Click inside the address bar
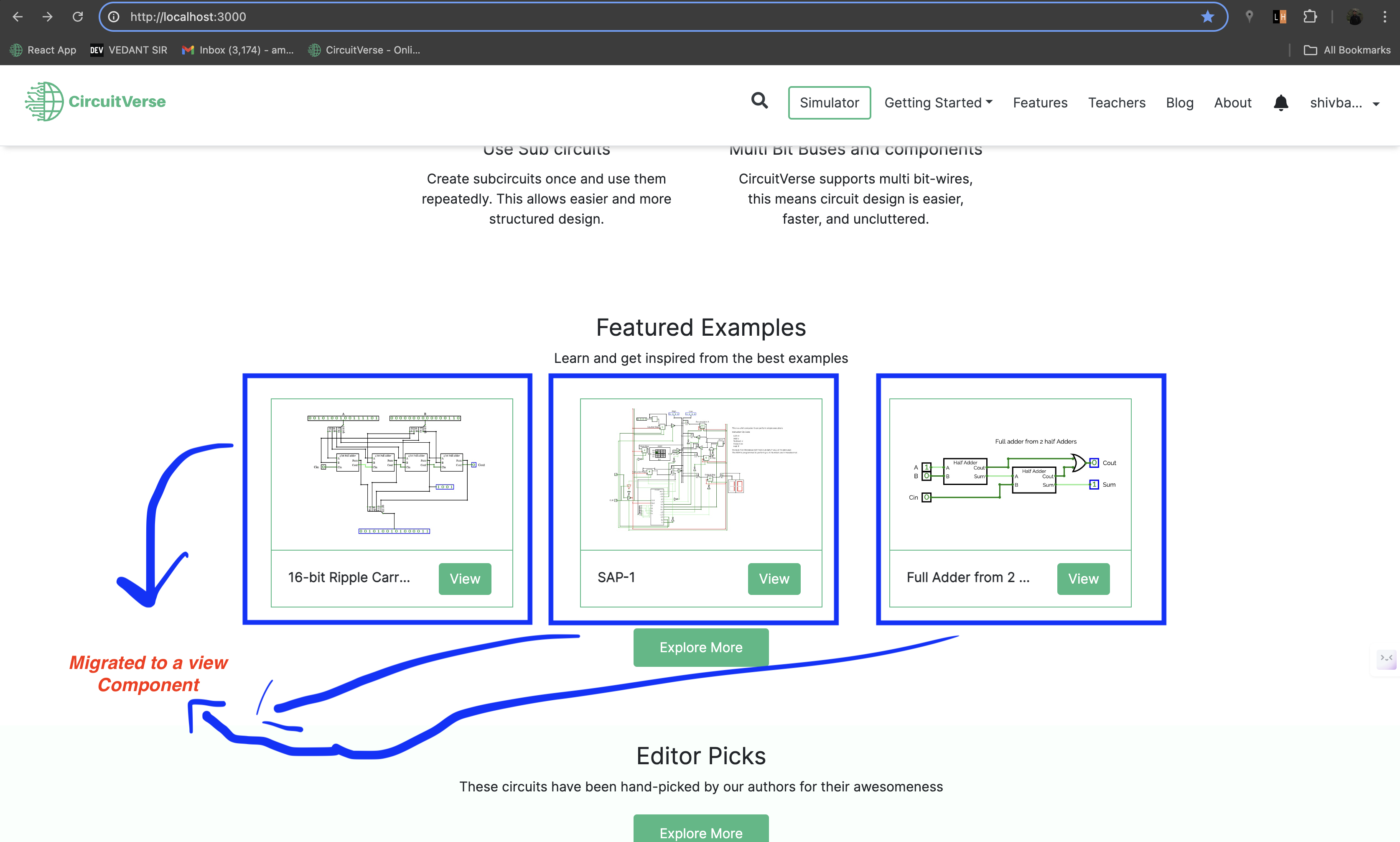 click(x=397, y=16)
